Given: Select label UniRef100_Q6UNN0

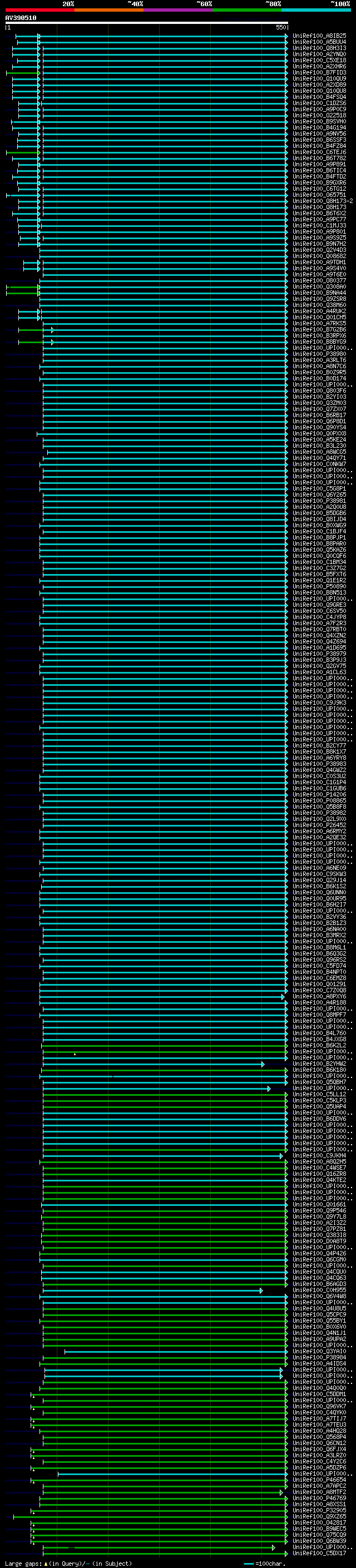Looking at the screenshot, I should point(319,892).
